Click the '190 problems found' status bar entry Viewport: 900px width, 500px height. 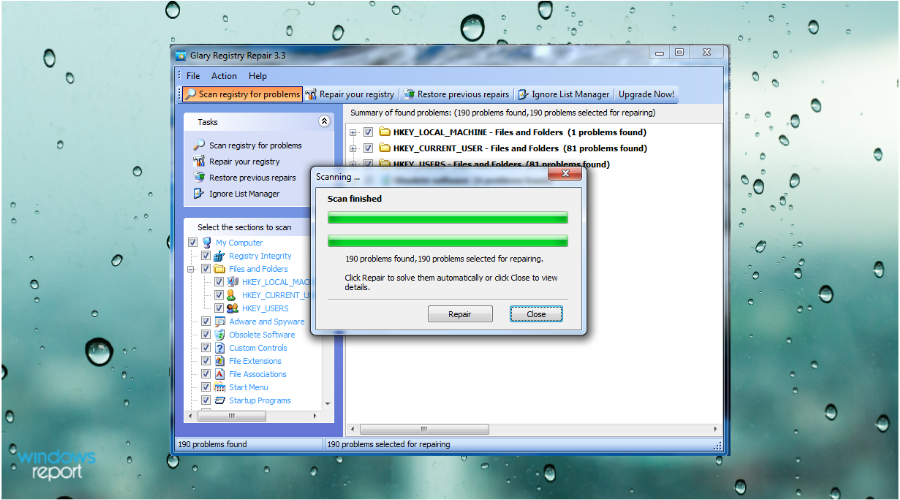click(x=212, y=444)
